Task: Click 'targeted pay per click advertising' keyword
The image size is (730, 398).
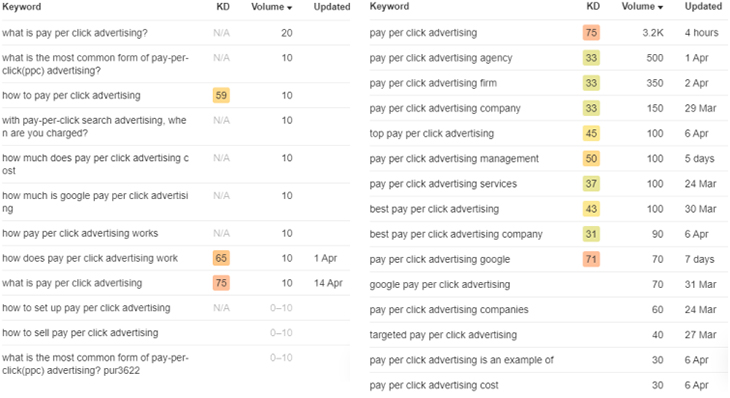Action: (443, 335)
